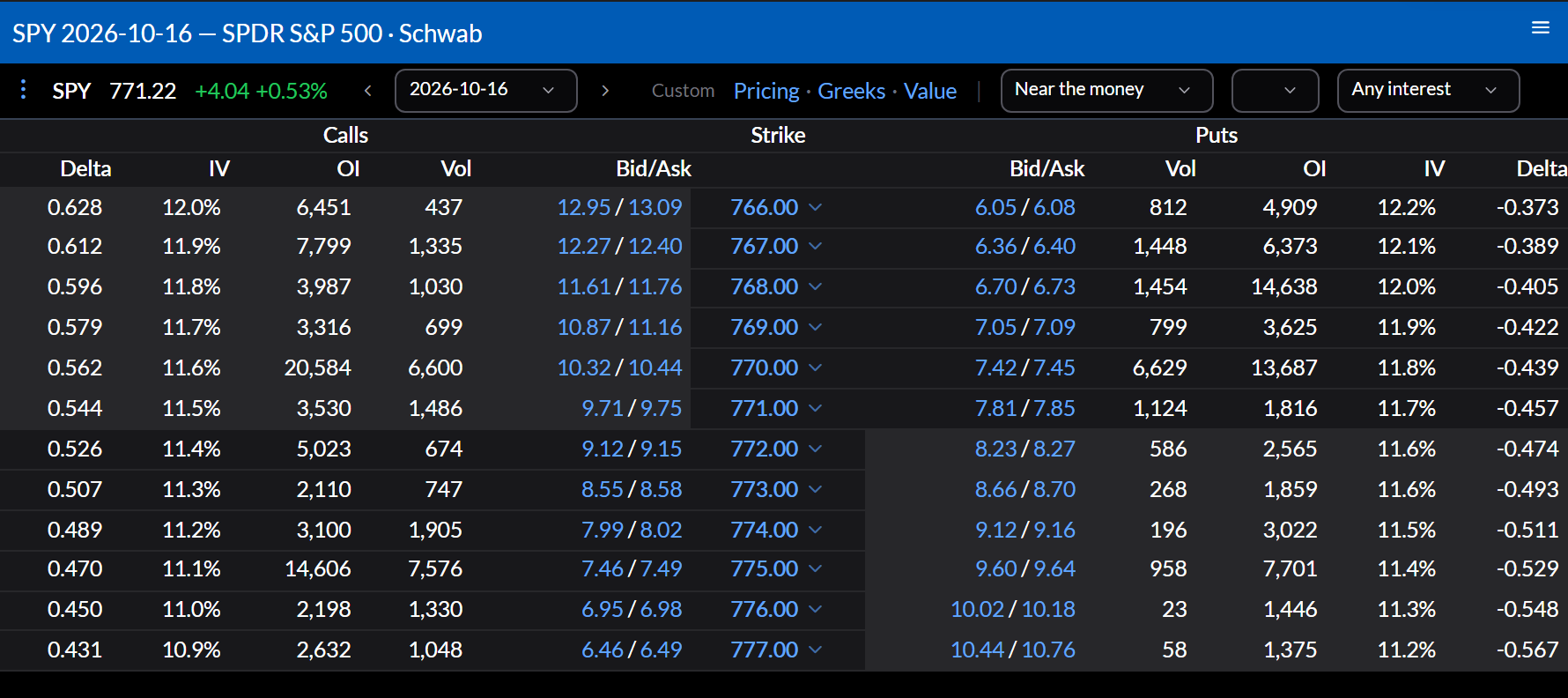Click the puts IV column header
1568x698 pixels.
1434,168
